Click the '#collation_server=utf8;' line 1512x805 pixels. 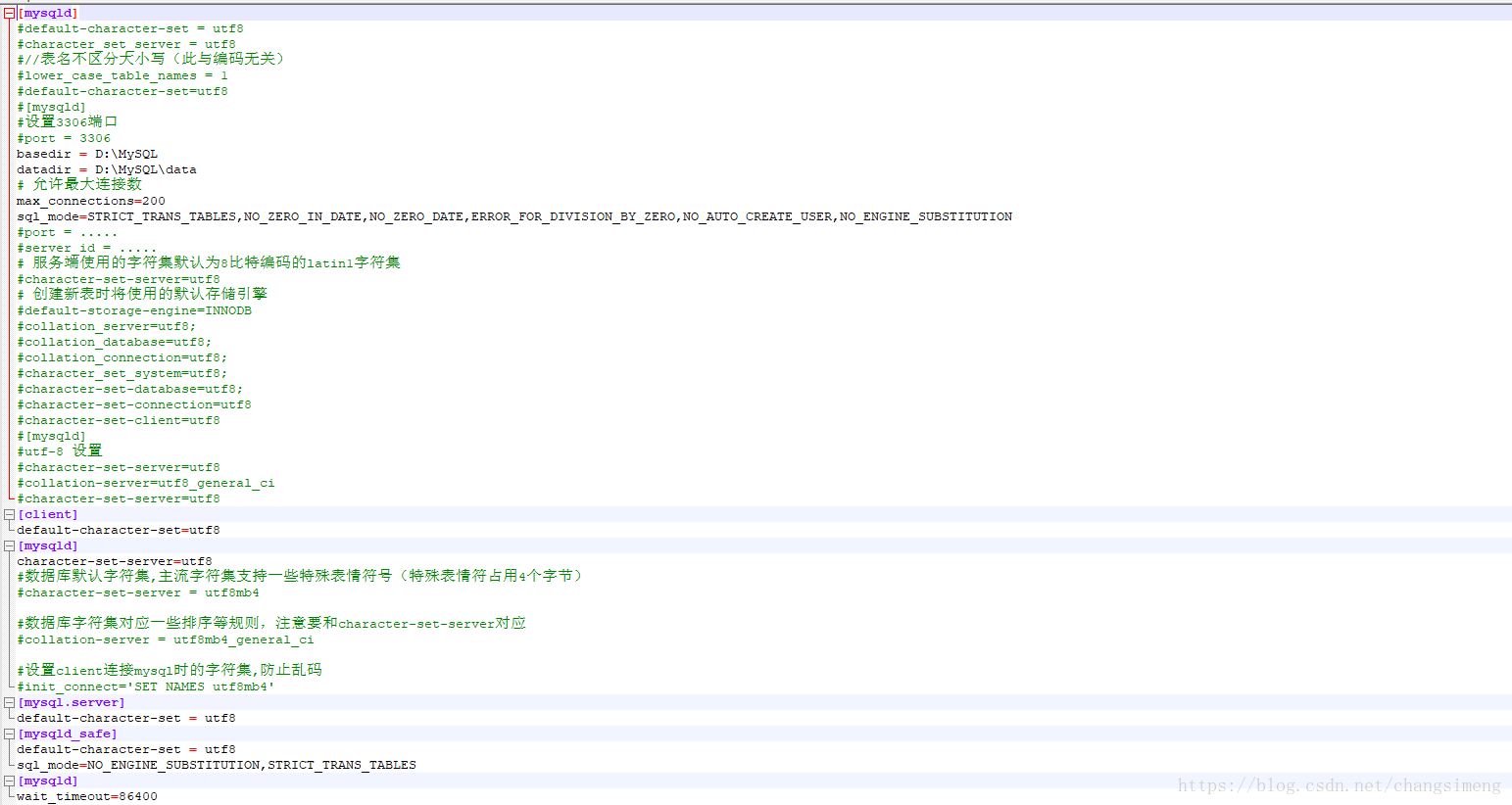point(107,326)
